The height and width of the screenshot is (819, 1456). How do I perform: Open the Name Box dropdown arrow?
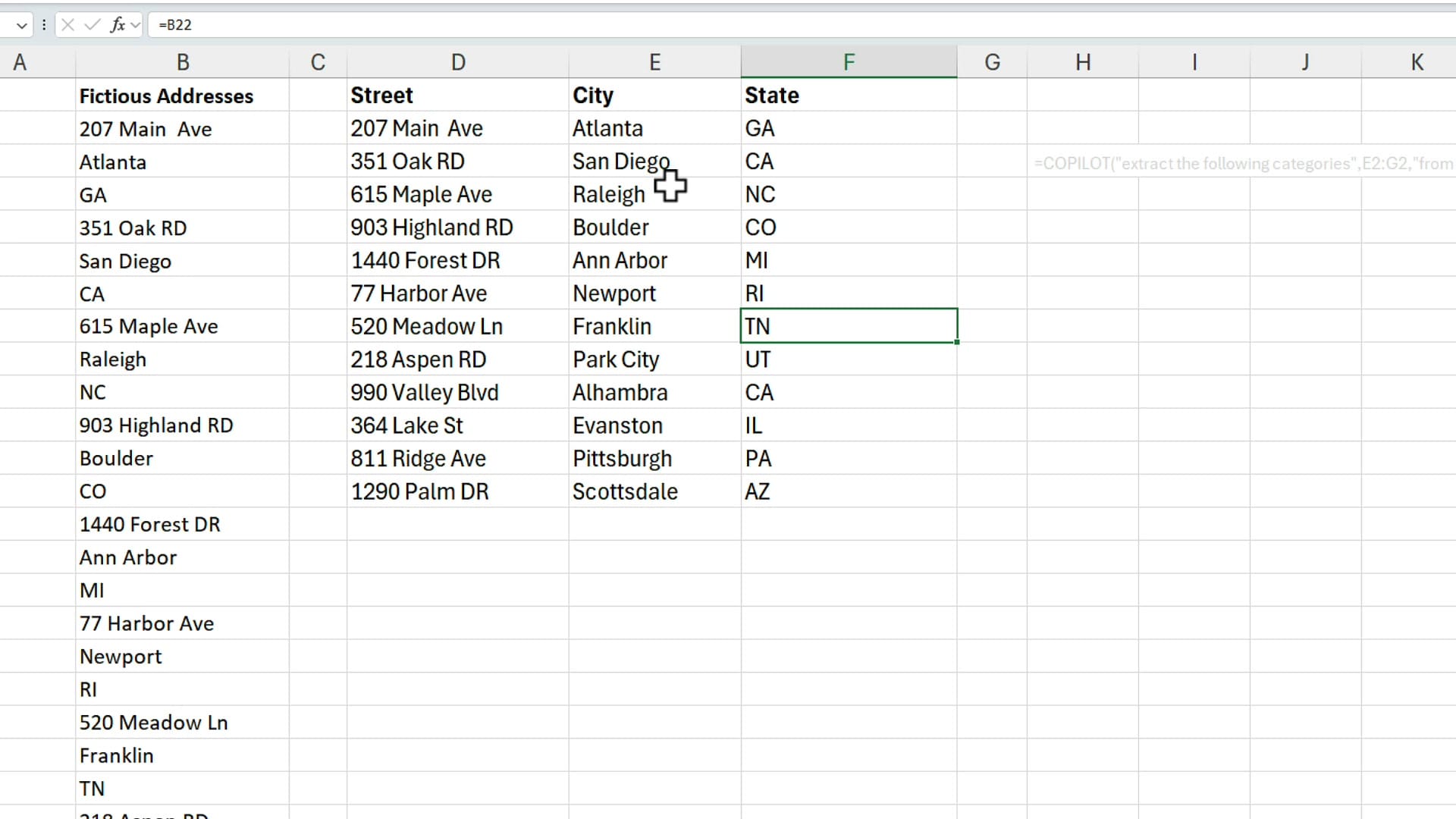pyautogui.click(x=22, y=25)
